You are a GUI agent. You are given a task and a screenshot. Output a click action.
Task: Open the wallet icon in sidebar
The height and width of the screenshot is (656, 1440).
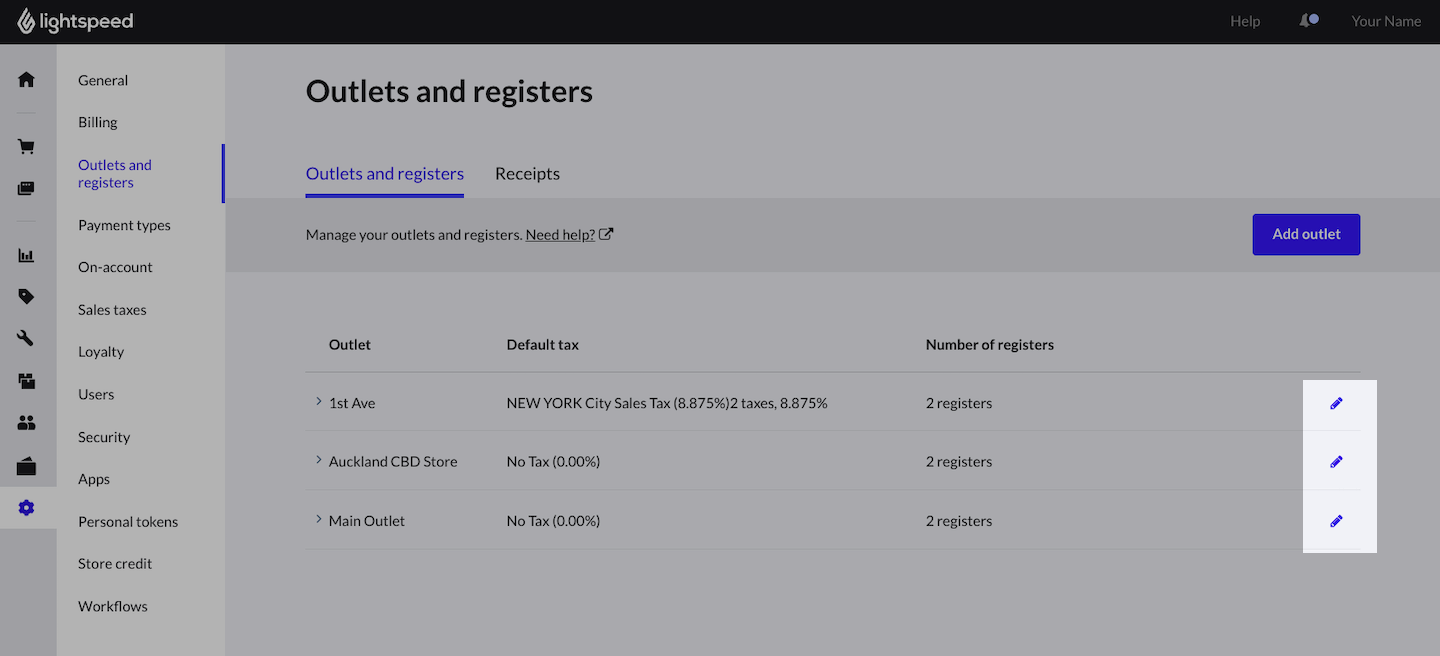pos(26,466)
